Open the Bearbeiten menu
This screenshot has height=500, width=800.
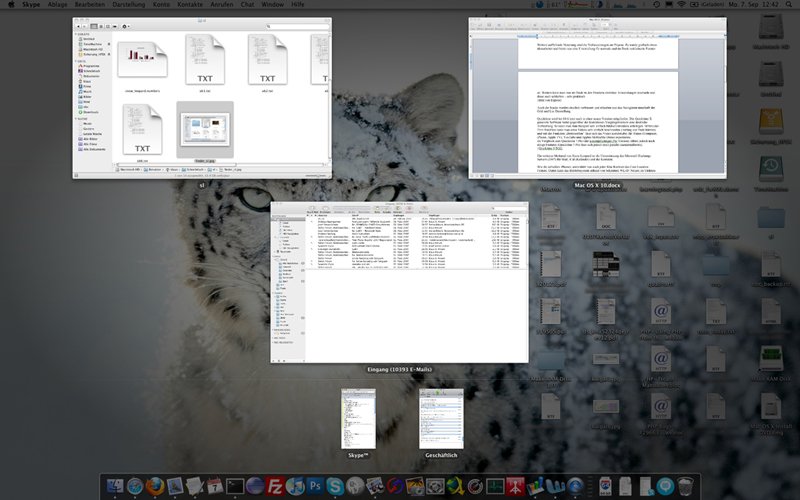[x=90, y=4]
